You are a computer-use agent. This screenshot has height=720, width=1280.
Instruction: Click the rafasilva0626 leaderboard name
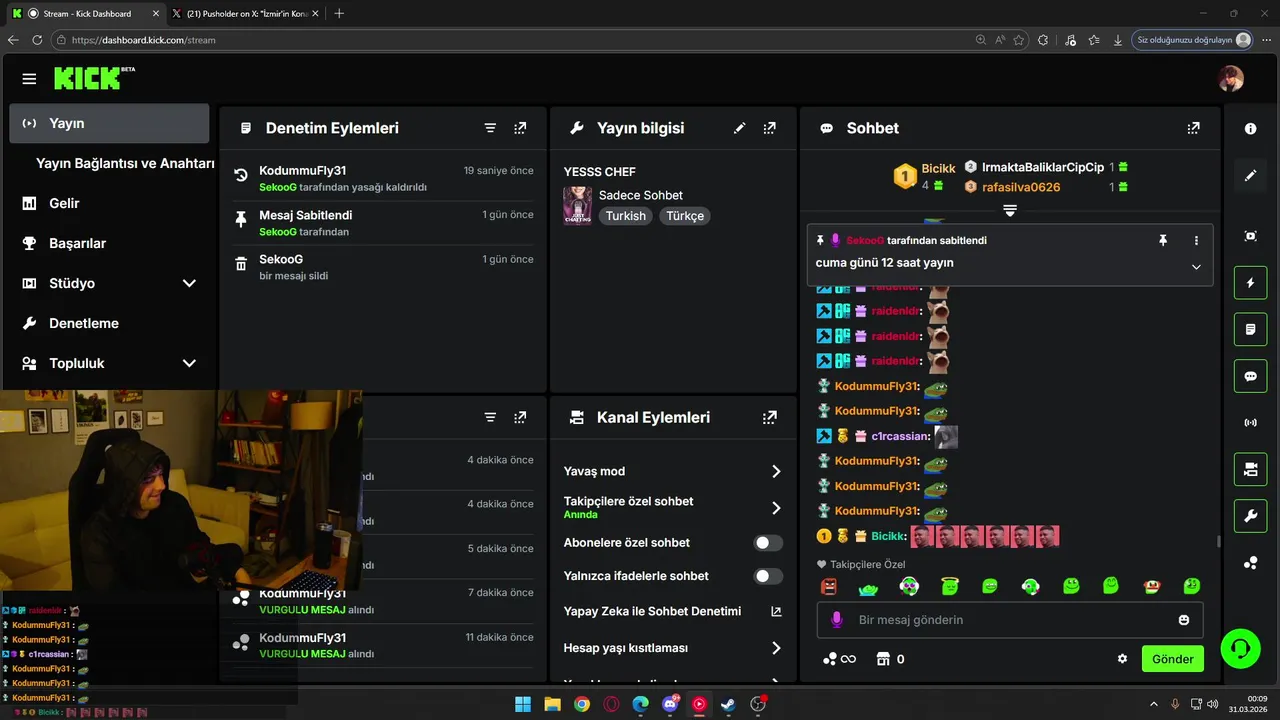click(x=1020, y=187)
